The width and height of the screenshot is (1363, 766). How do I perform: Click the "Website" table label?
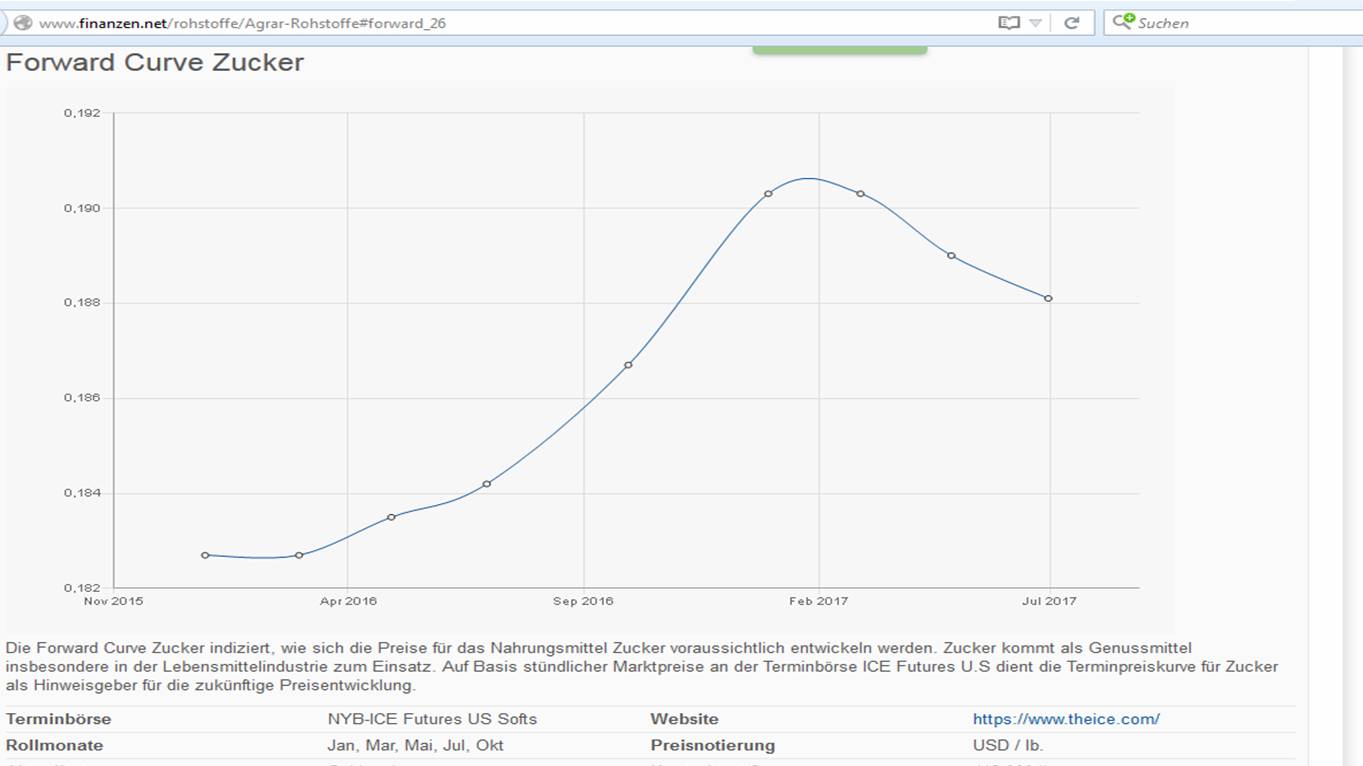click(x=684, y=719)
